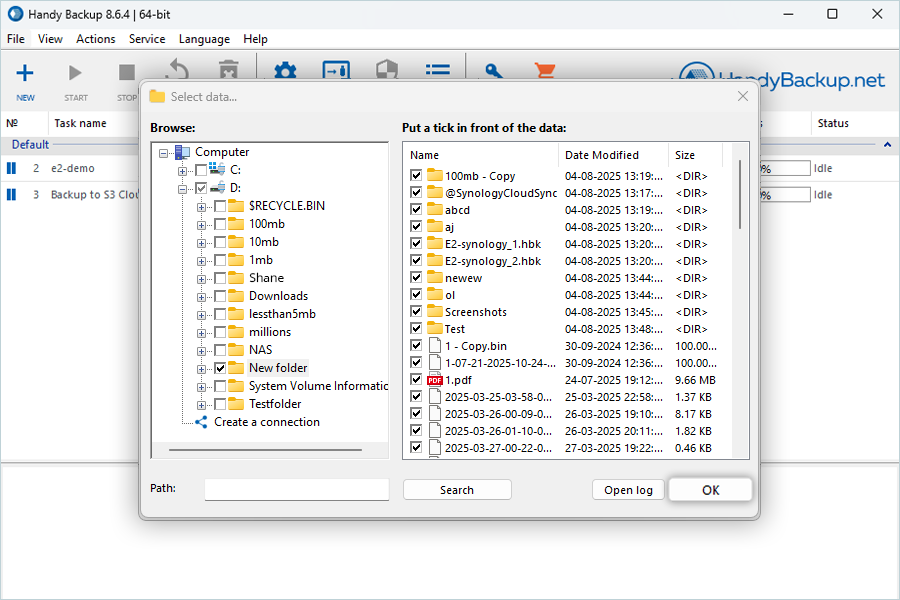This screenshot has height=600, width=900.
Task: Click the Create a connection share icon
Action: [x=201, y=422]
